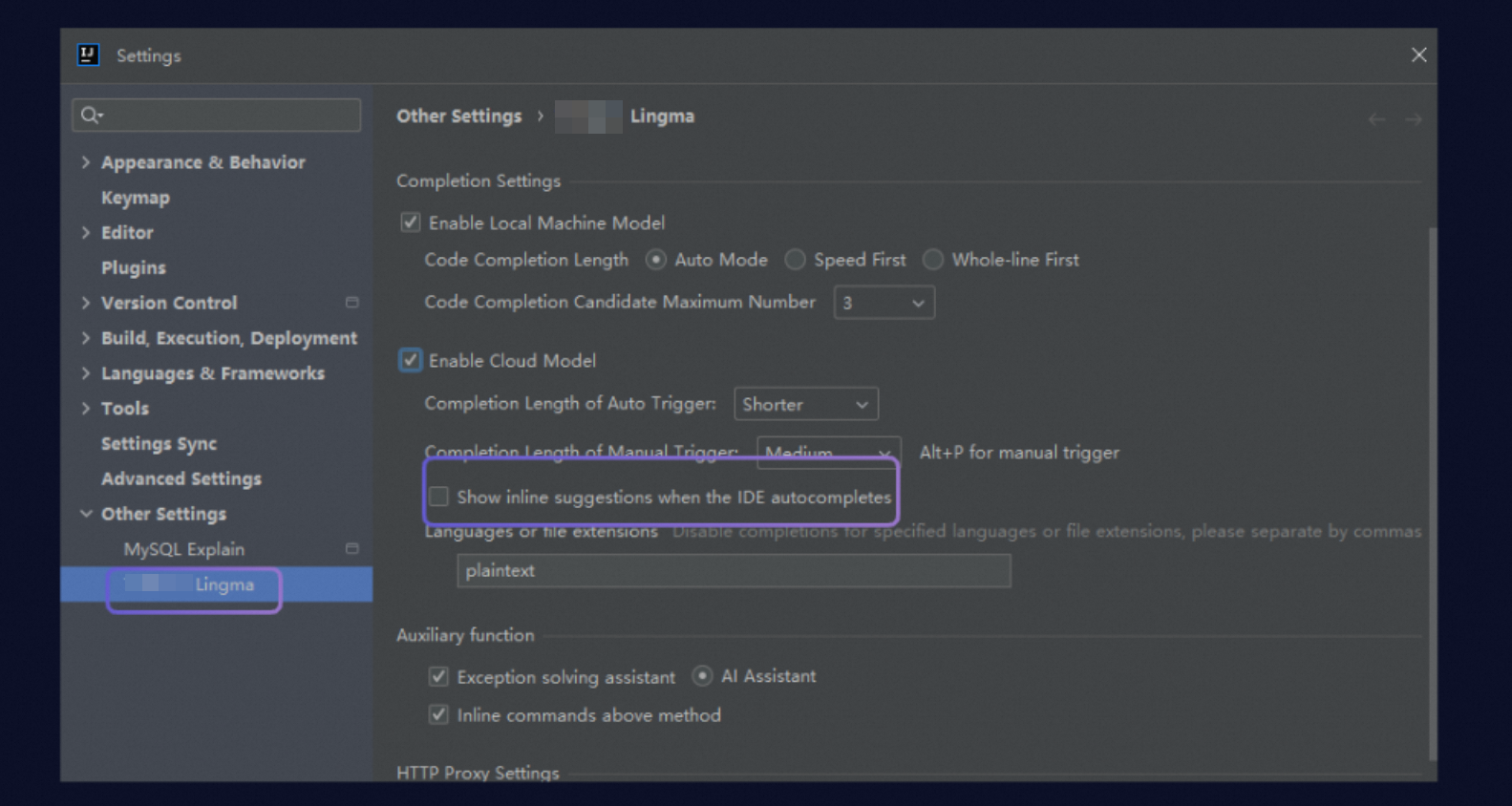This screenshot has width=1512, height=806.
Task: Expand Build, Execution, Deployment arrow
Action: pos(86,338)
